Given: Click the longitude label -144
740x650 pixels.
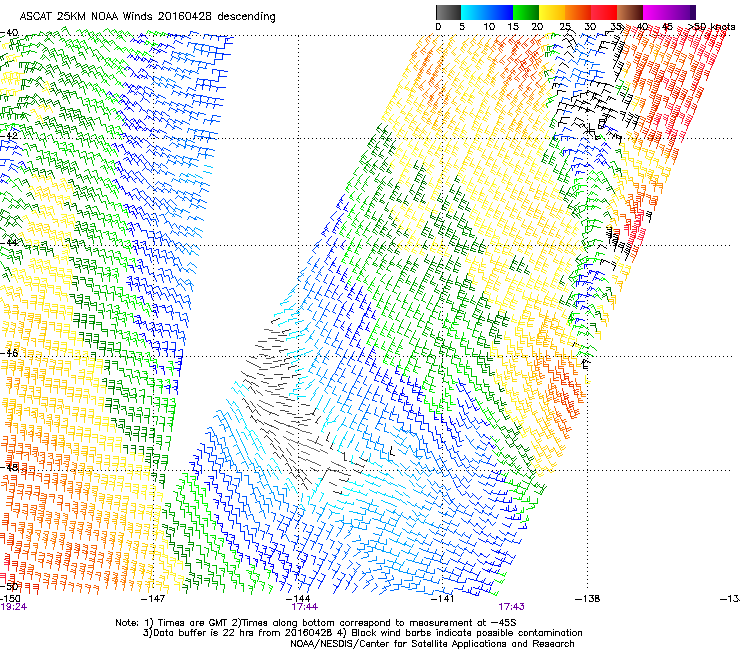Looking at the screenshot, I should 298,599.
